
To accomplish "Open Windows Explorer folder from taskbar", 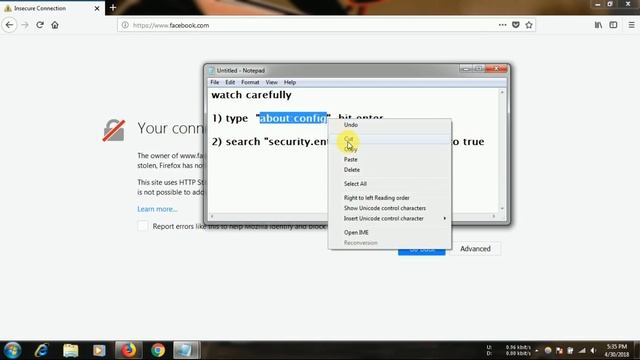I will (x=71, y=350).
